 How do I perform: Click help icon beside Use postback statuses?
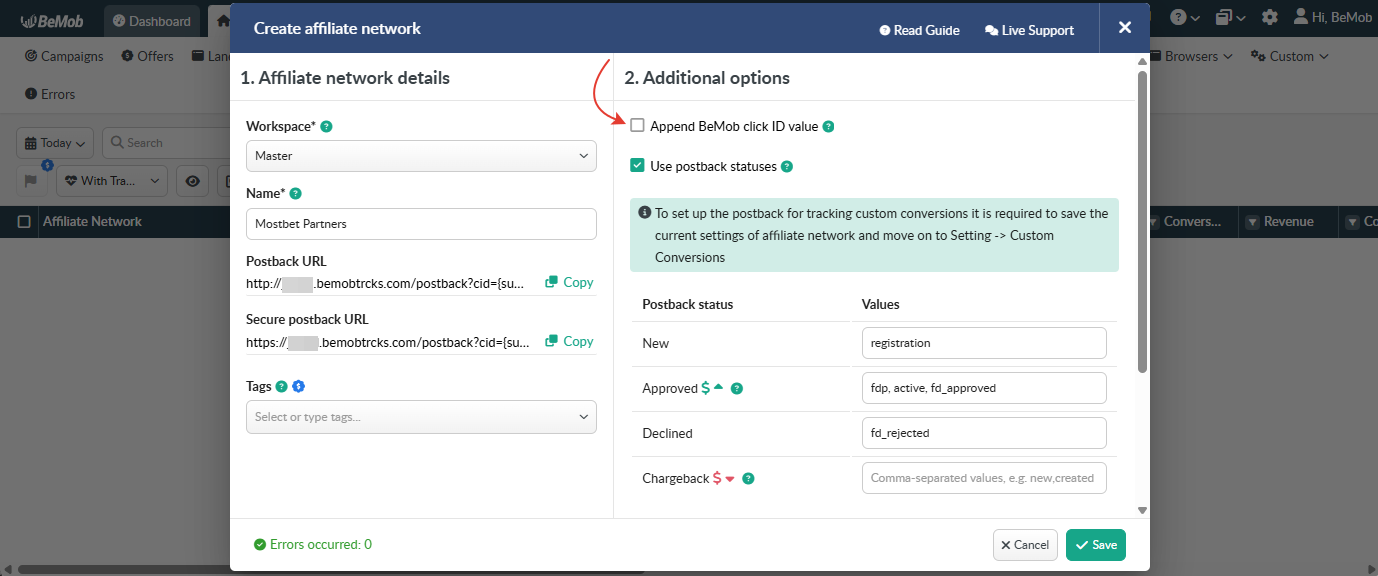(787, 167)
